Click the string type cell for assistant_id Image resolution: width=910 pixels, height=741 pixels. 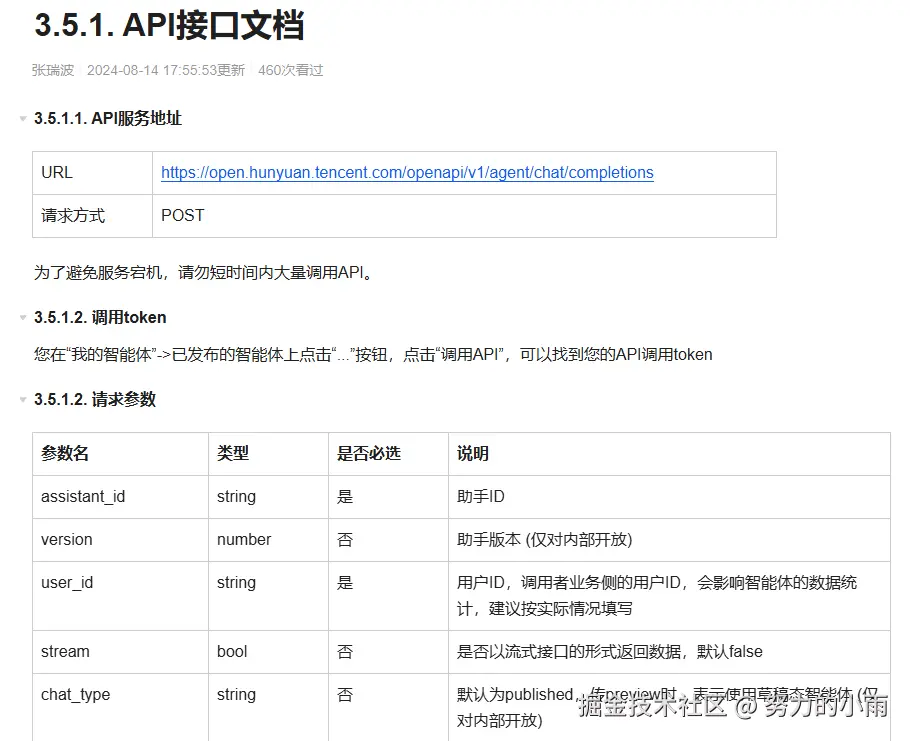click(268, 497)
